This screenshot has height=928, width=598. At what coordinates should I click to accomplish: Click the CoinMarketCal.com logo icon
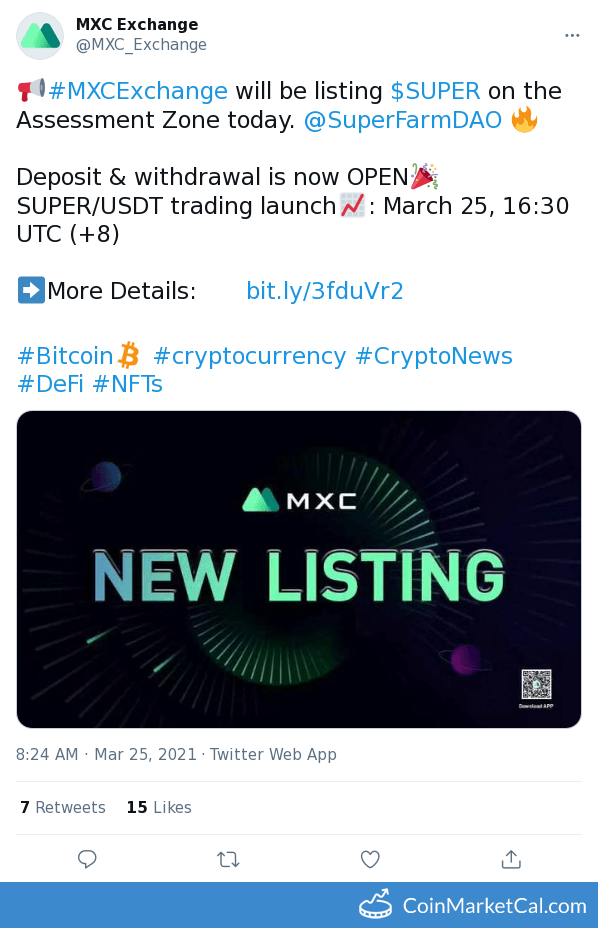click(x=375, y=905)
